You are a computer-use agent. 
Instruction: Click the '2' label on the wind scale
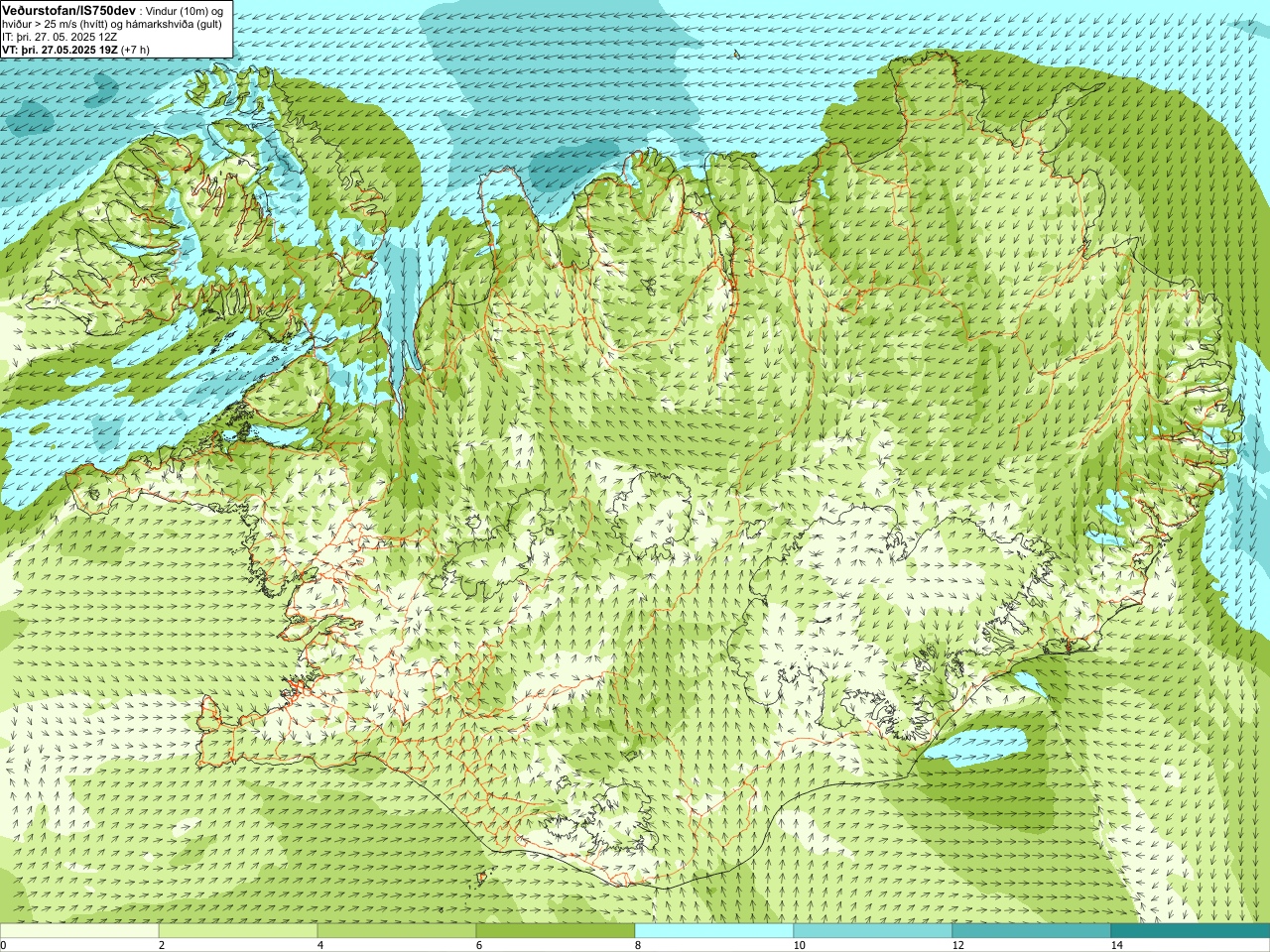163,945
